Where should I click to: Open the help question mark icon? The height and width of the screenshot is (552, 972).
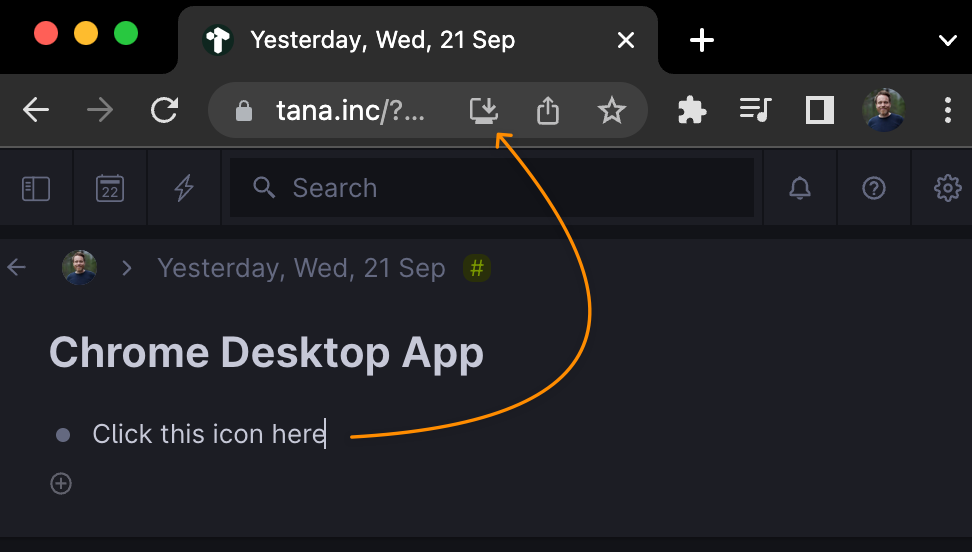(874, 188)
